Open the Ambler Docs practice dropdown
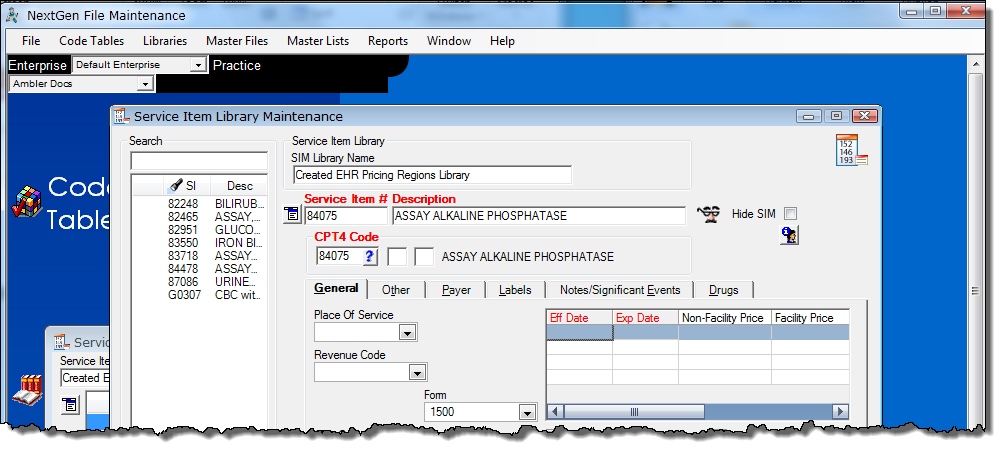This screenshot has height=454, width=1002. (146, 84)
